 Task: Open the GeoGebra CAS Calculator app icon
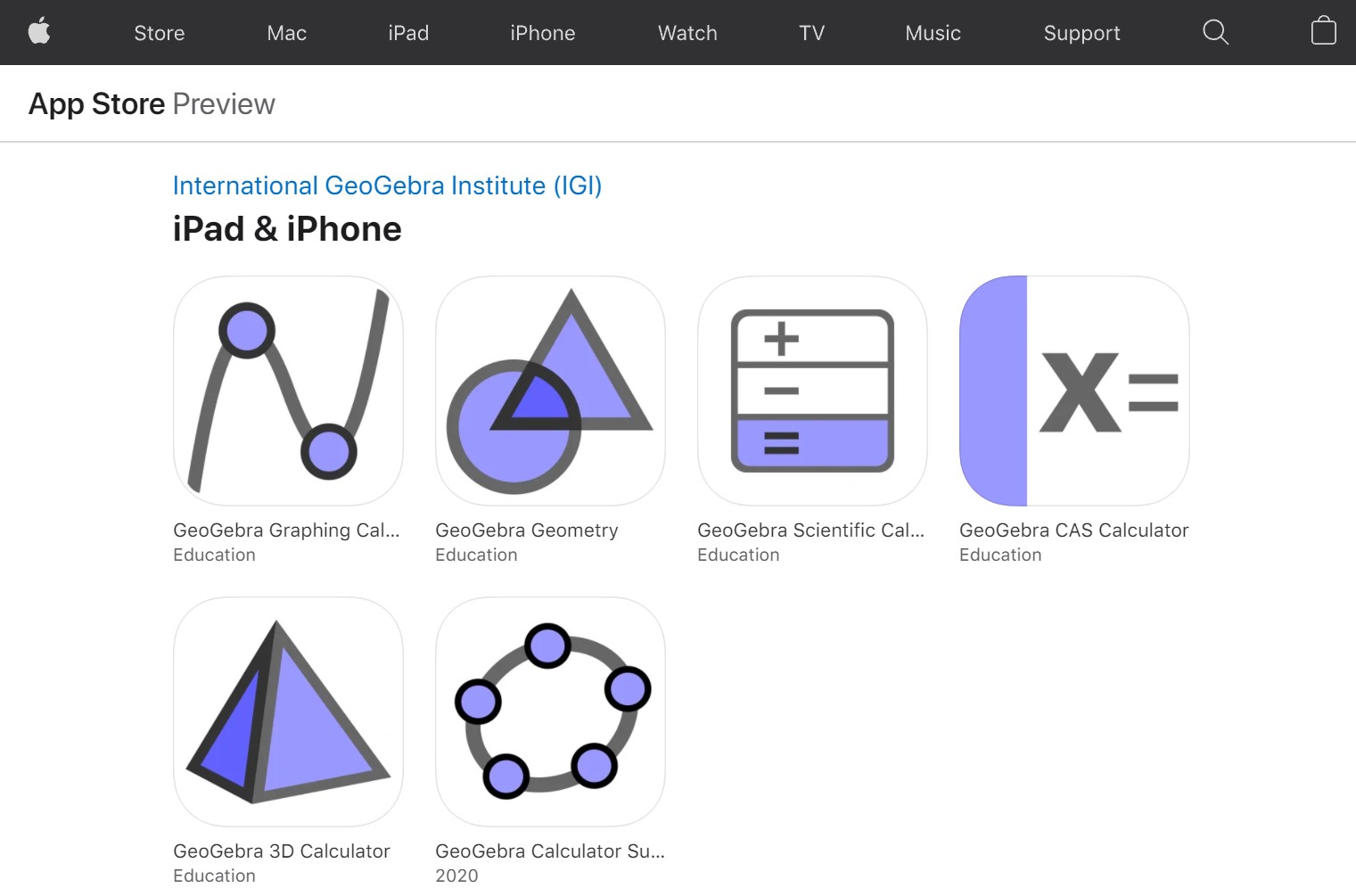(x=1074, y=390)
